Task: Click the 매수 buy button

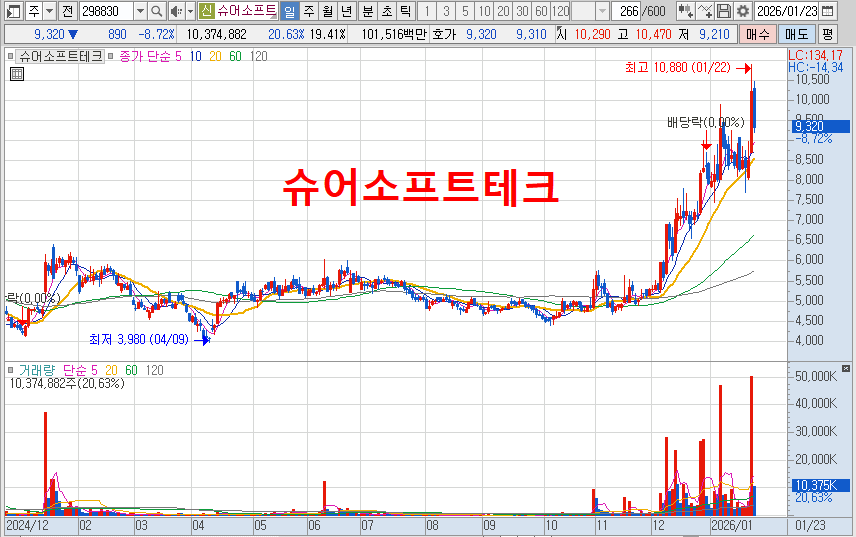Action: point(758,34)
